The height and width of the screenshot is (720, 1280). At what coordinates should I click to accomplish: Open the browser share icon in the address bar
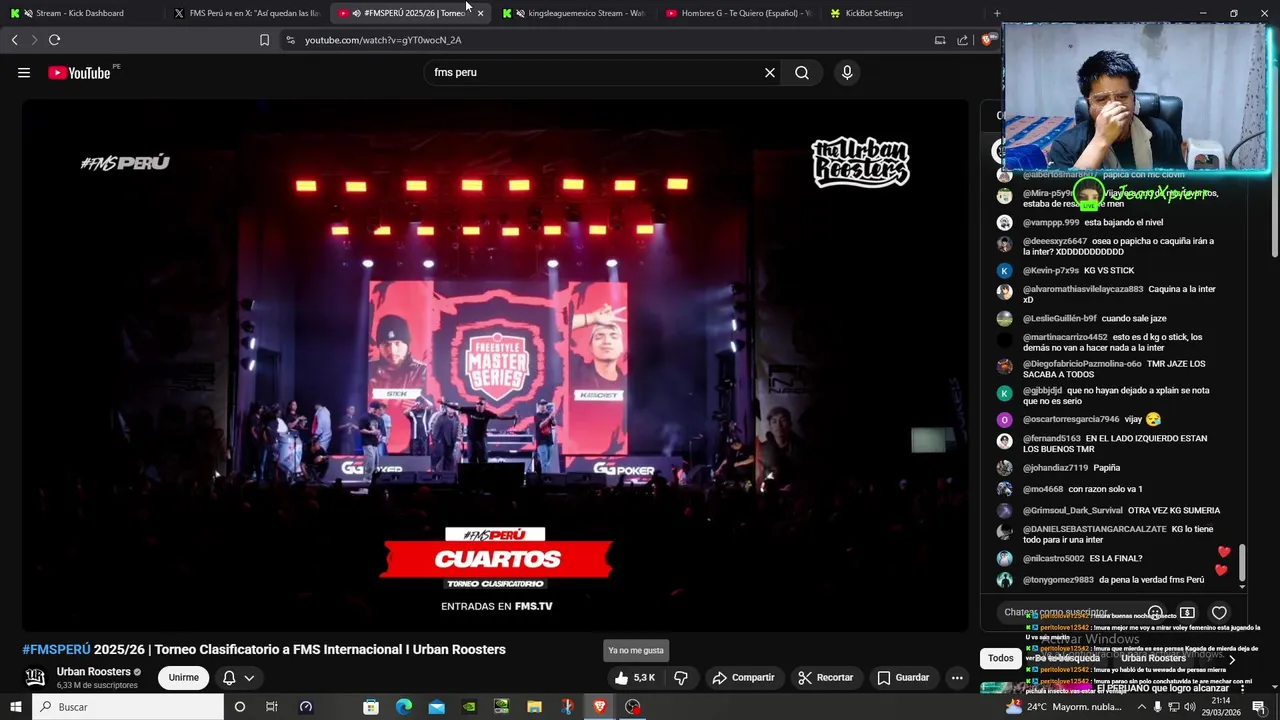point(962,40)
